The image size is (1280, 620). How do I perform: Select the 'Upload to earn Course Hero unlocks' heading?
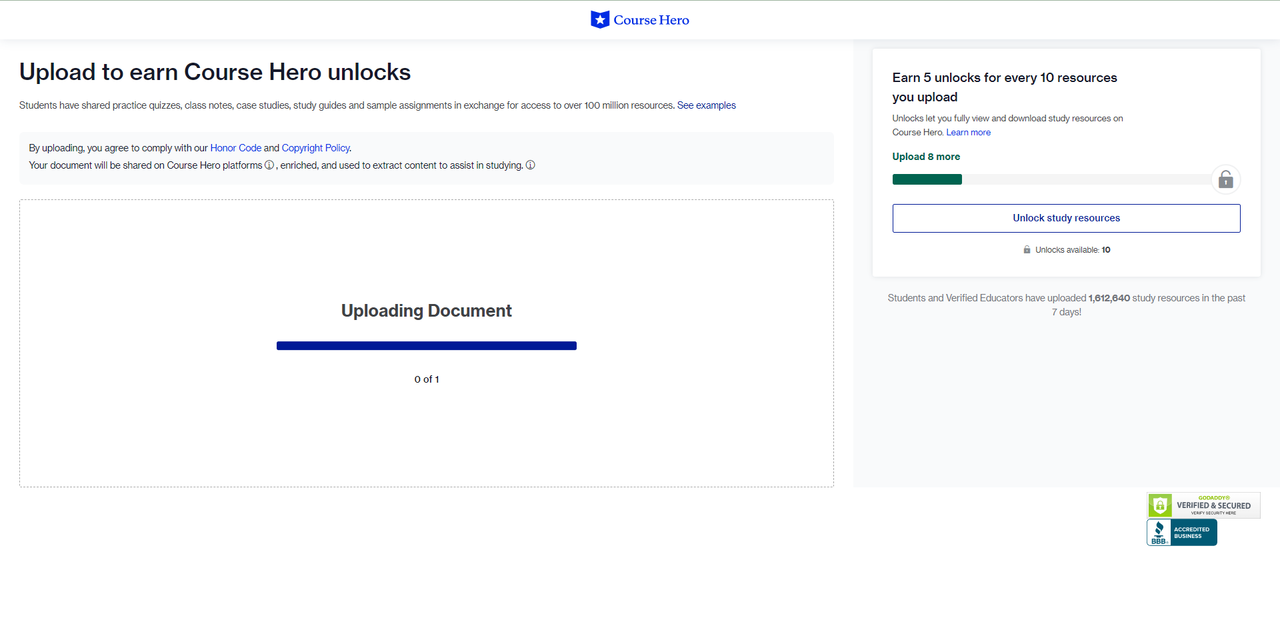(215, 72)
